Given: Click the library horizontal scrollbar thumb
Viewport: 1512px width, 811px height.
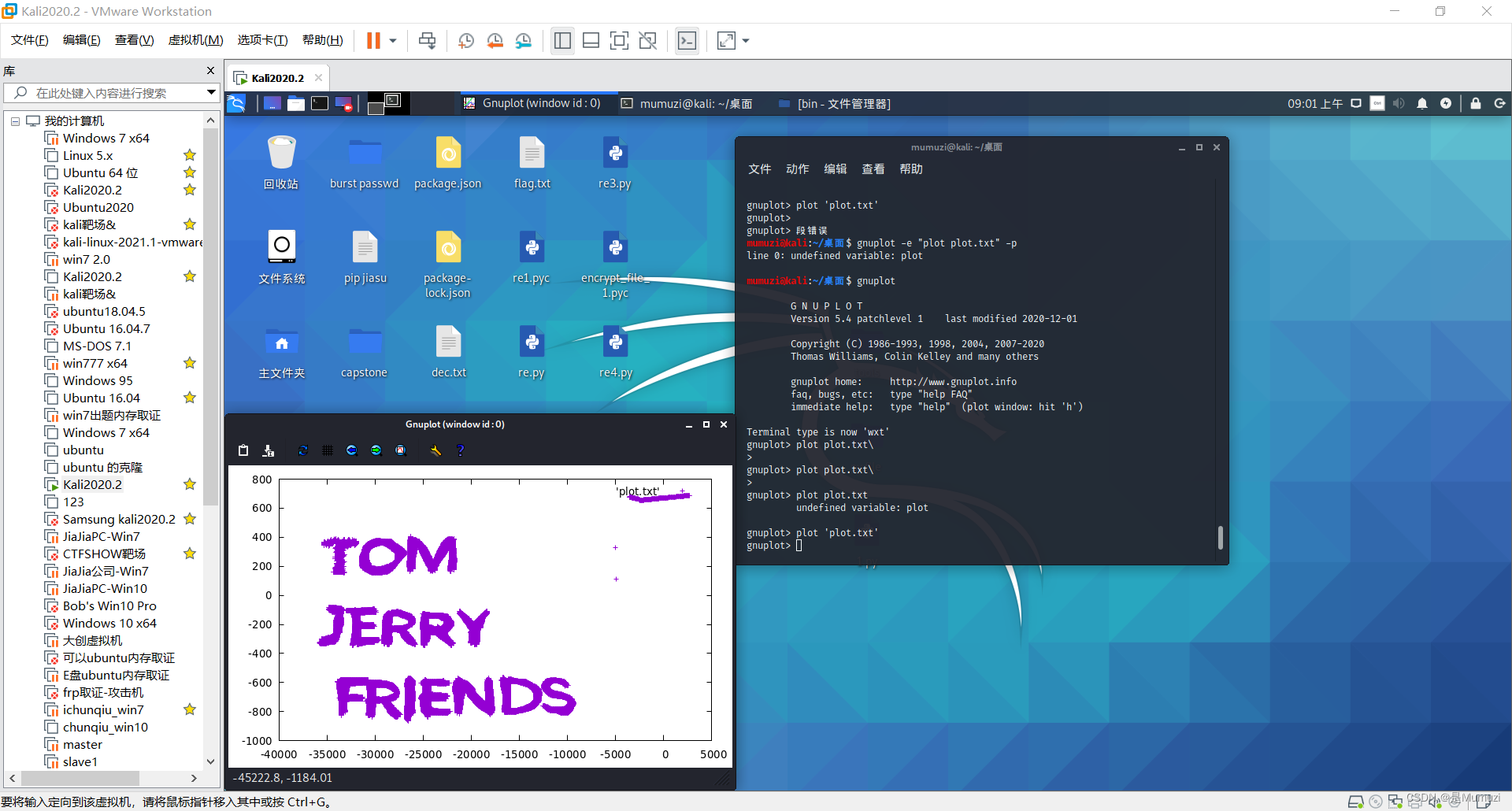Looking at the screenshot, I should pyautogui.click(x=80, y=778).
